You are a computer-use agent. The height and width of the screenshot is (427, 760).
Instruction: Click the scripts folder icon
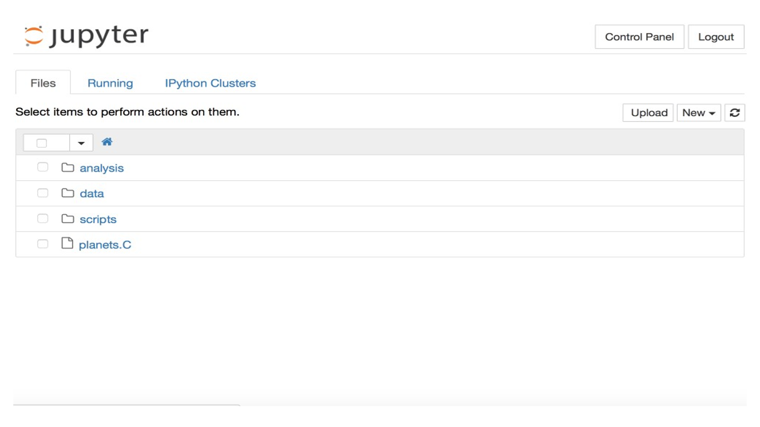[x=67, y=219]
